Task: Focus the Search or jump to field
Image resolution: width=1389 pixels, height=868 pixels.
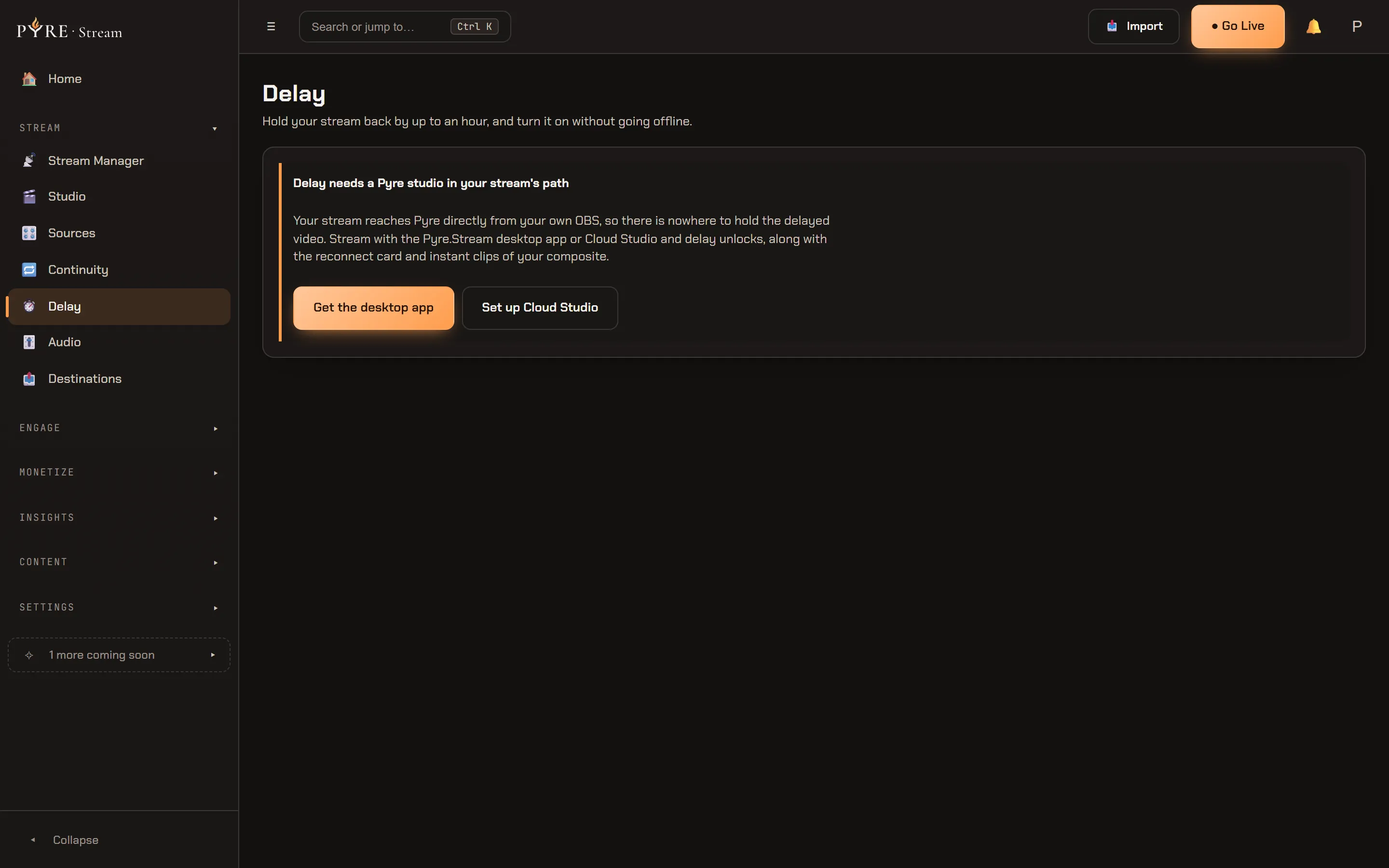Action: [405, 27]
